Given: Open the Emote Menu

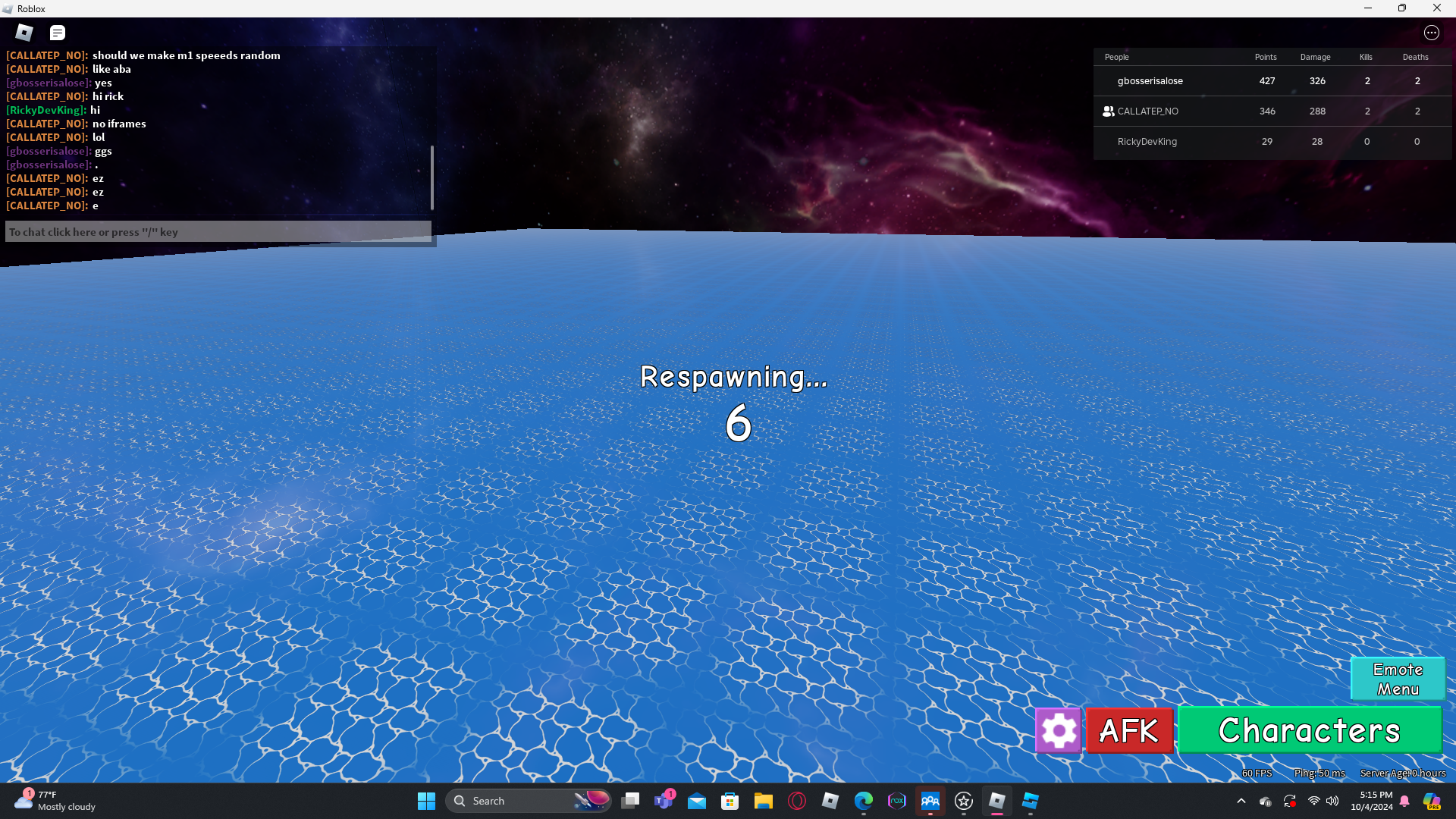Looking at the screenshot, I should click(1398, 679).
